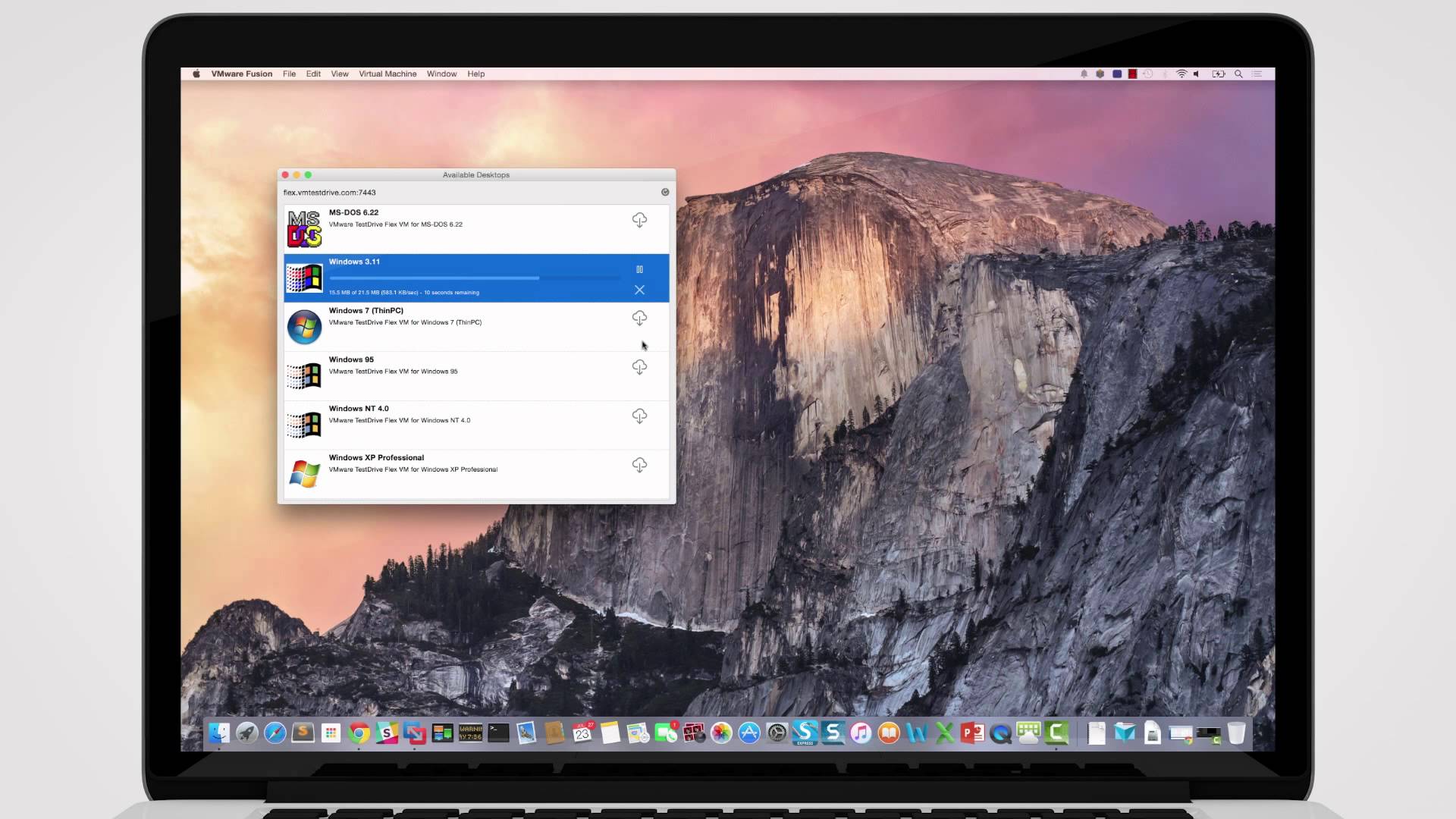The width and height of the screenshot is (1456, 819).
Task: Download the Windows 7 (ThinPC) desktop
Action: (x=639, y=318)
